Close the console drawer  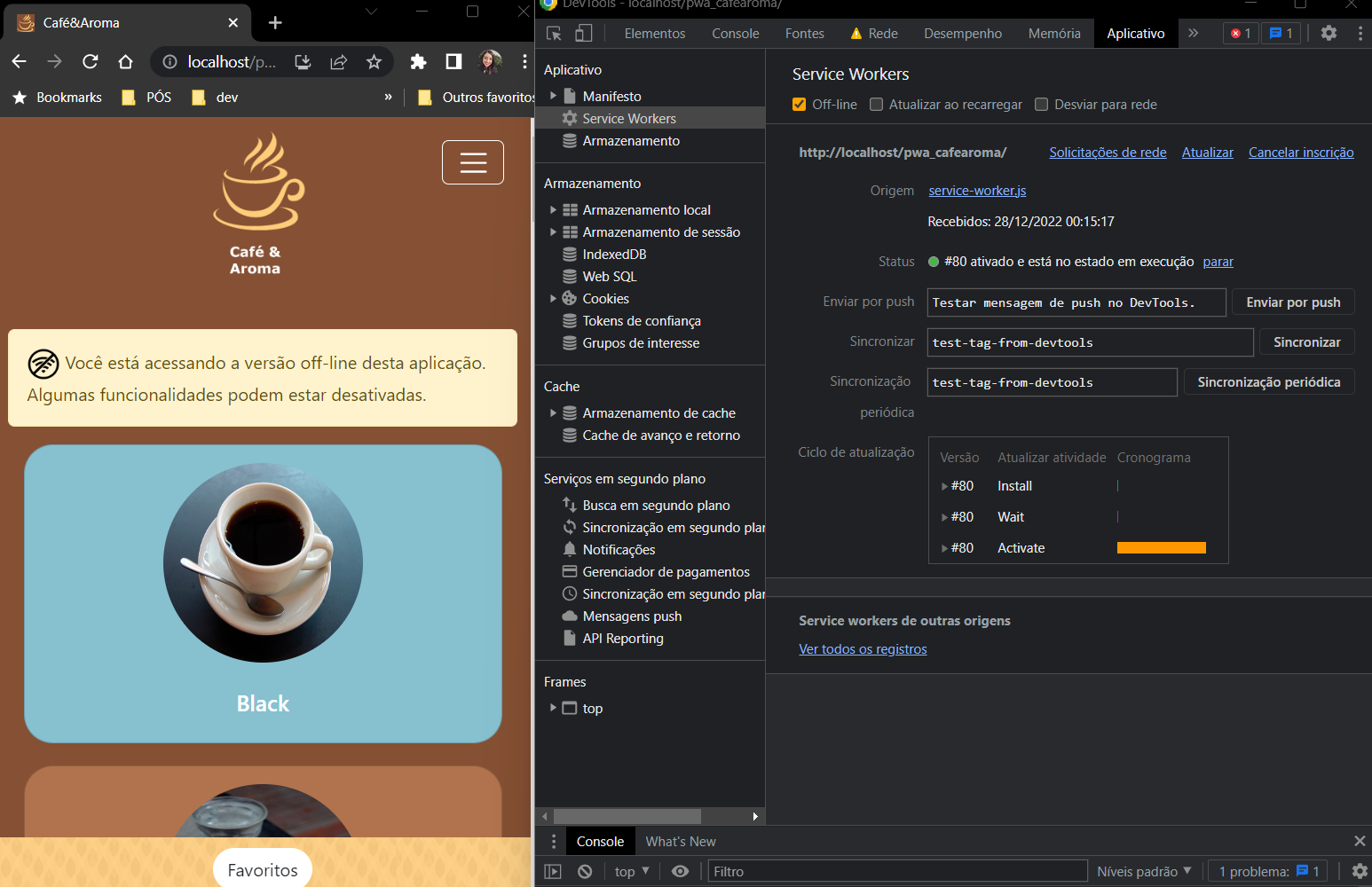coord(1359,841)
